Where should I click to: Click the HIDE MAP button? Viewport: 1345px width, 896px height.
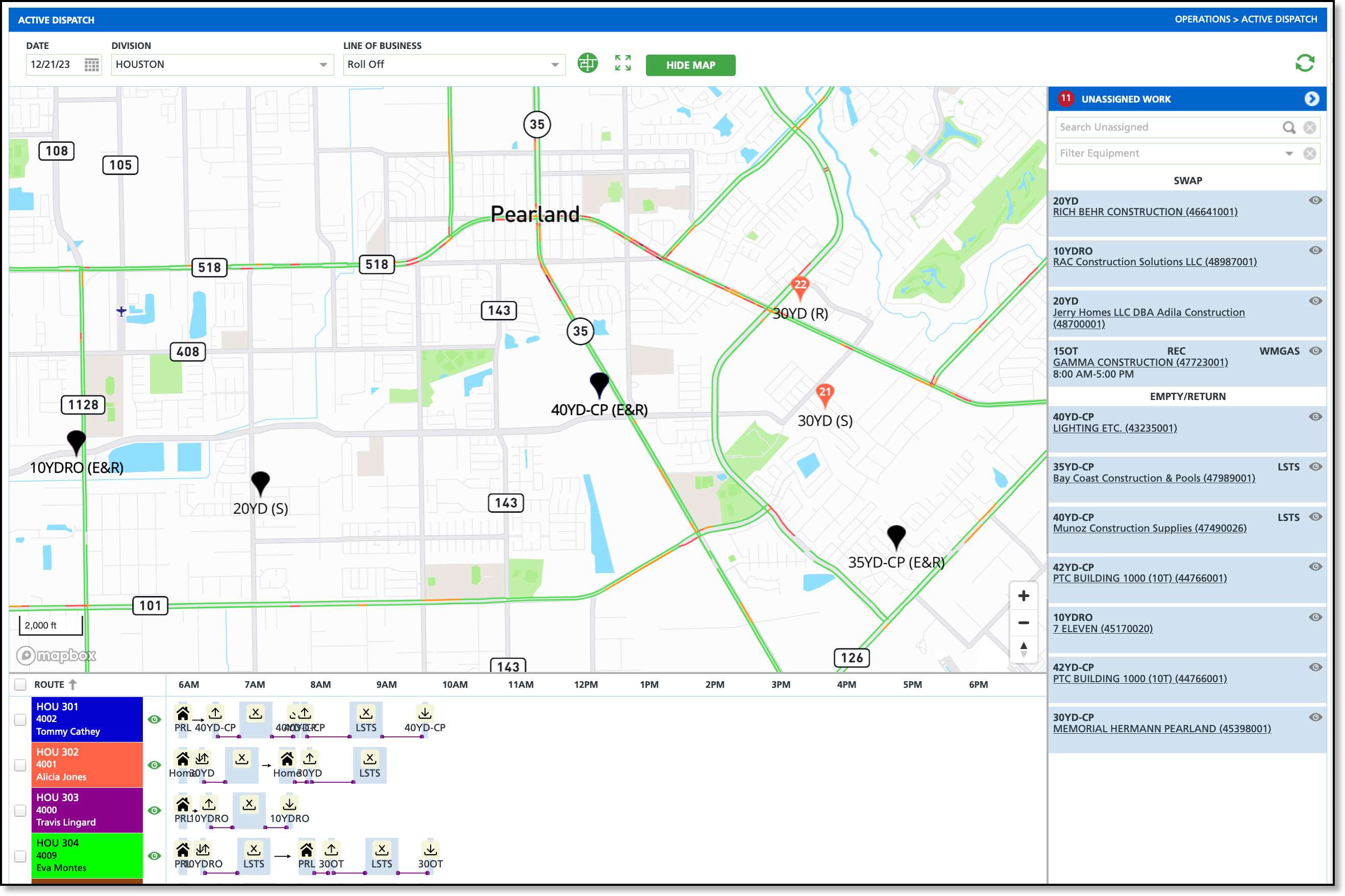pyautogui.click(x=690, y=65)
